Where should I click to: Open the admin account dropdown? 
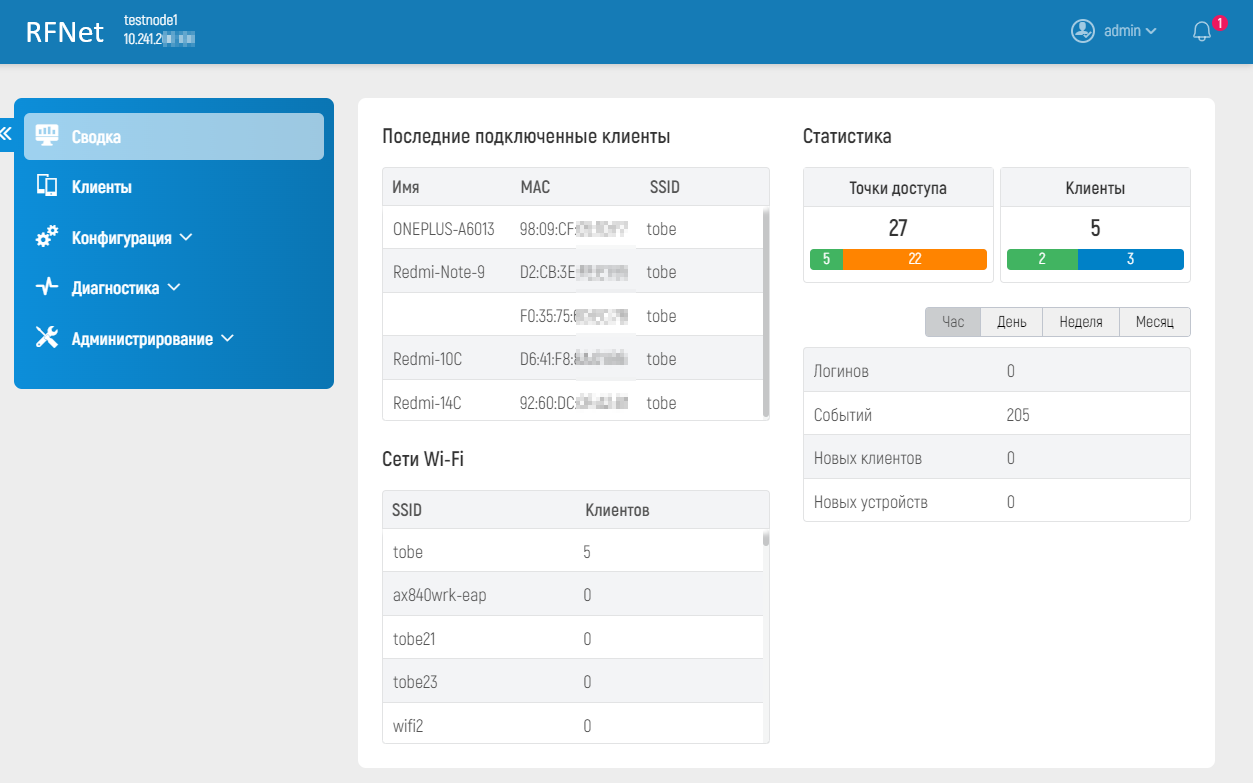click(1130, 31)
